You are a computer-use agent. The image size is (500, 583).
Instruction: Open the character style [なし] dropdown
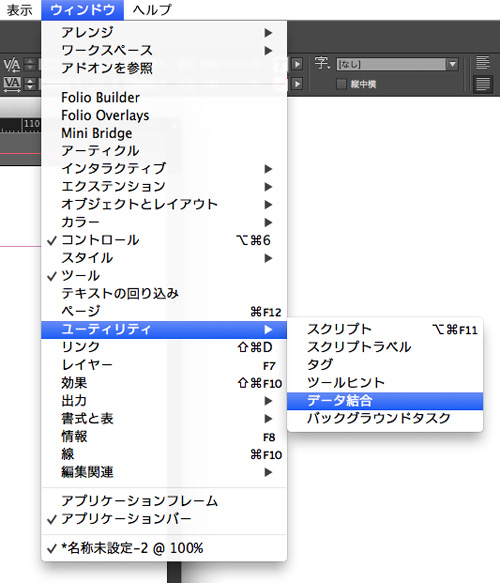coord(397,64)
